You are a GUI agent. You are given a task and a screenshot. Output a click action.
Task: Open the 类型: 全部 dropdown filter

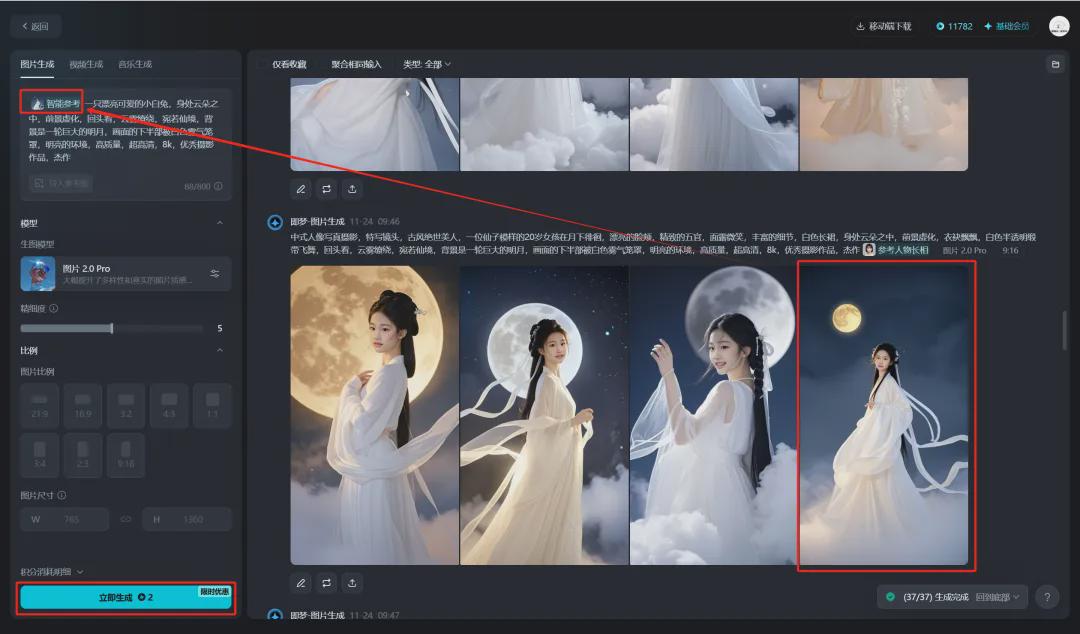click(x=426, y=64)
